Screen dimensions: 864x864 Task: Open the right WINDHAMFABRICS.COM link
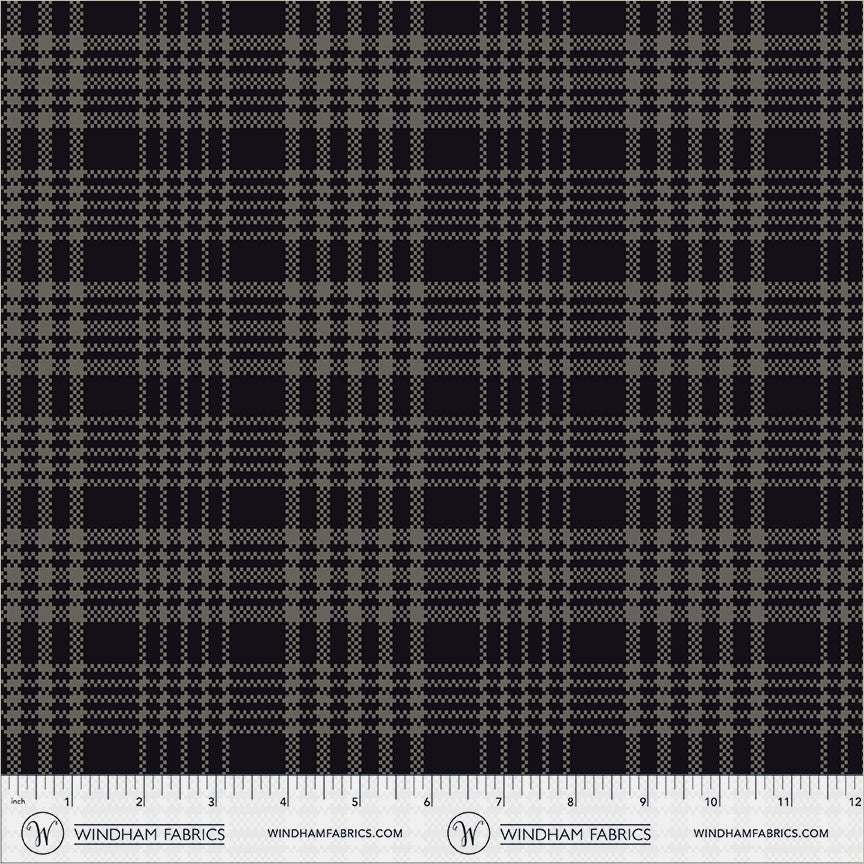(762, 835)
